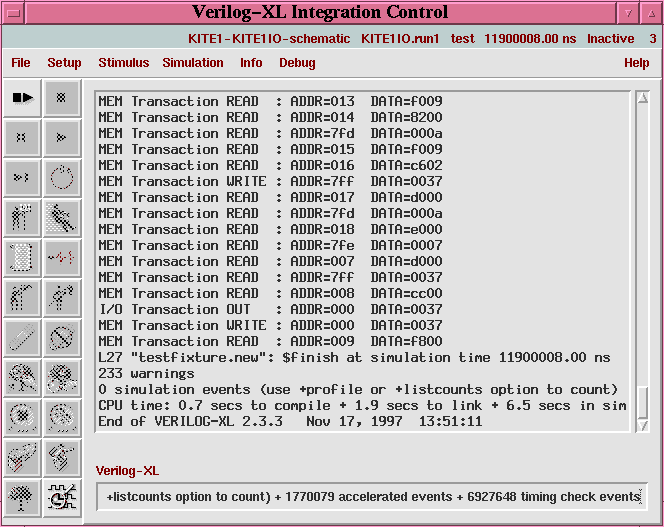Viewport: 664px width, 527px height.
Task: Click the Start Interactive stop-and-arrow icon
Action: 22,98
